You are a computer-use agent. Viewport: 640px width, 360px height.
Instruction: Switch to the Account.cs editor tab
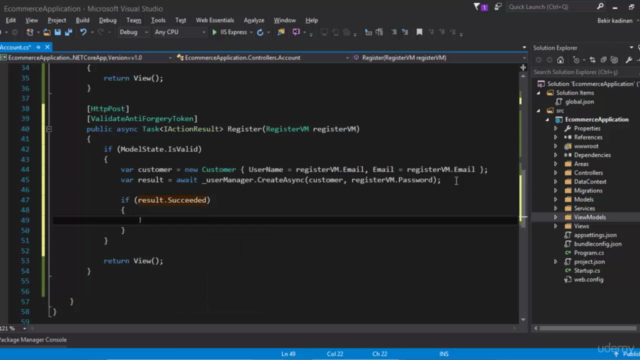point(16,47)
